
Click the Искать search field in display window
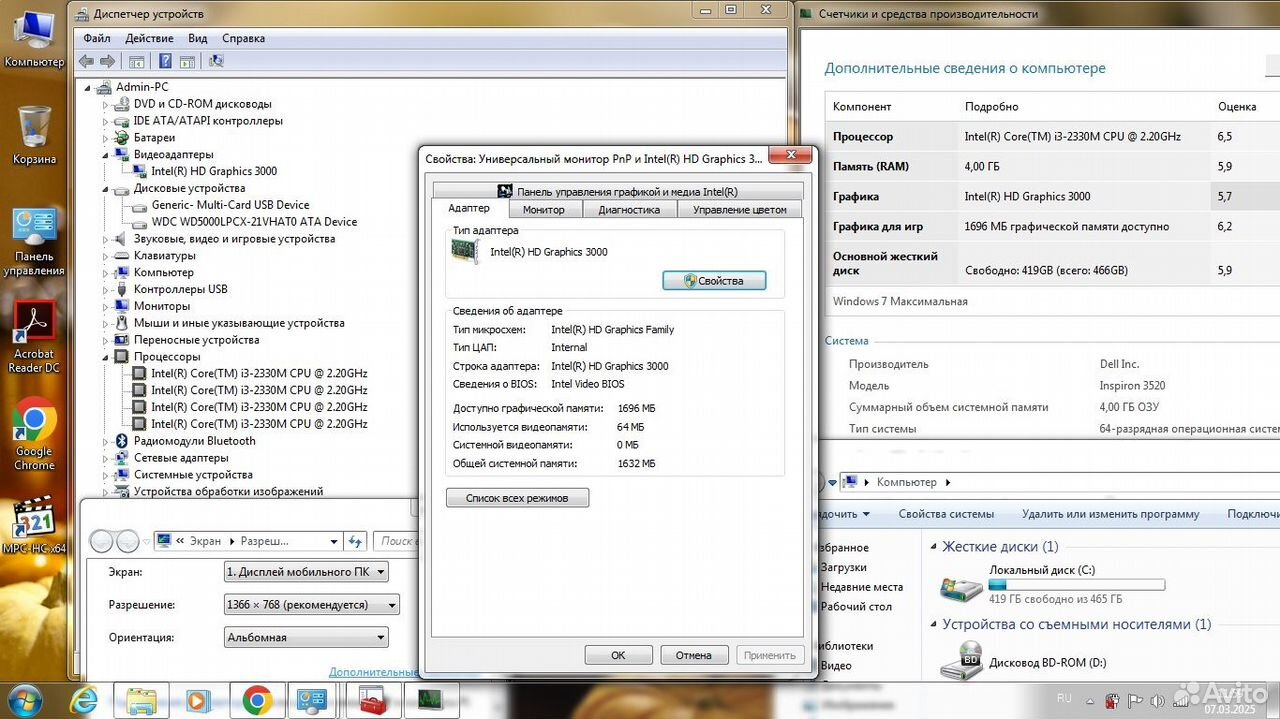point(395,541)
